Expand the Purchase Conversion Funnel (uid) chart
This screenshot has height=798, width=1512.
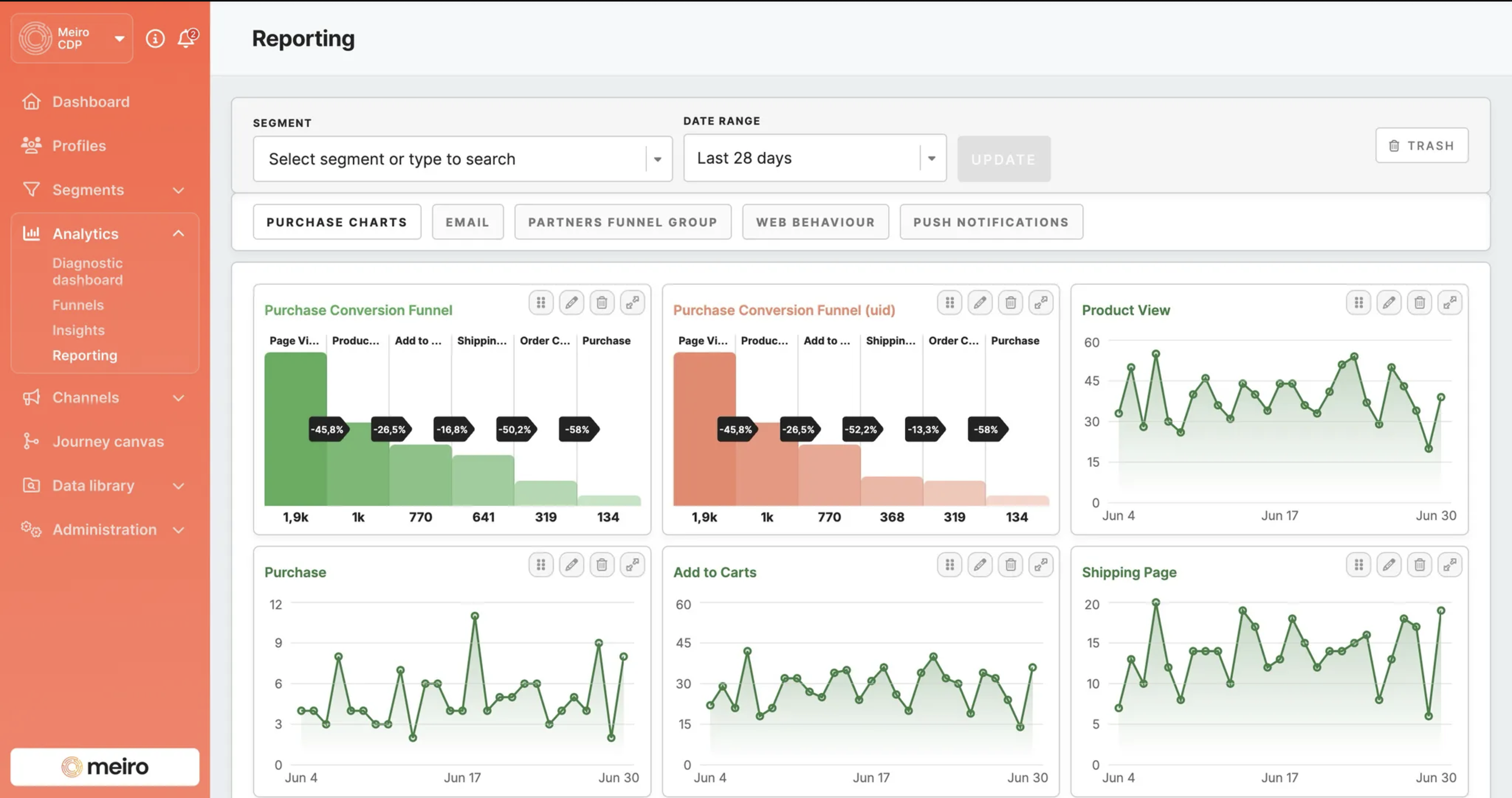(x=1041, y=302)
